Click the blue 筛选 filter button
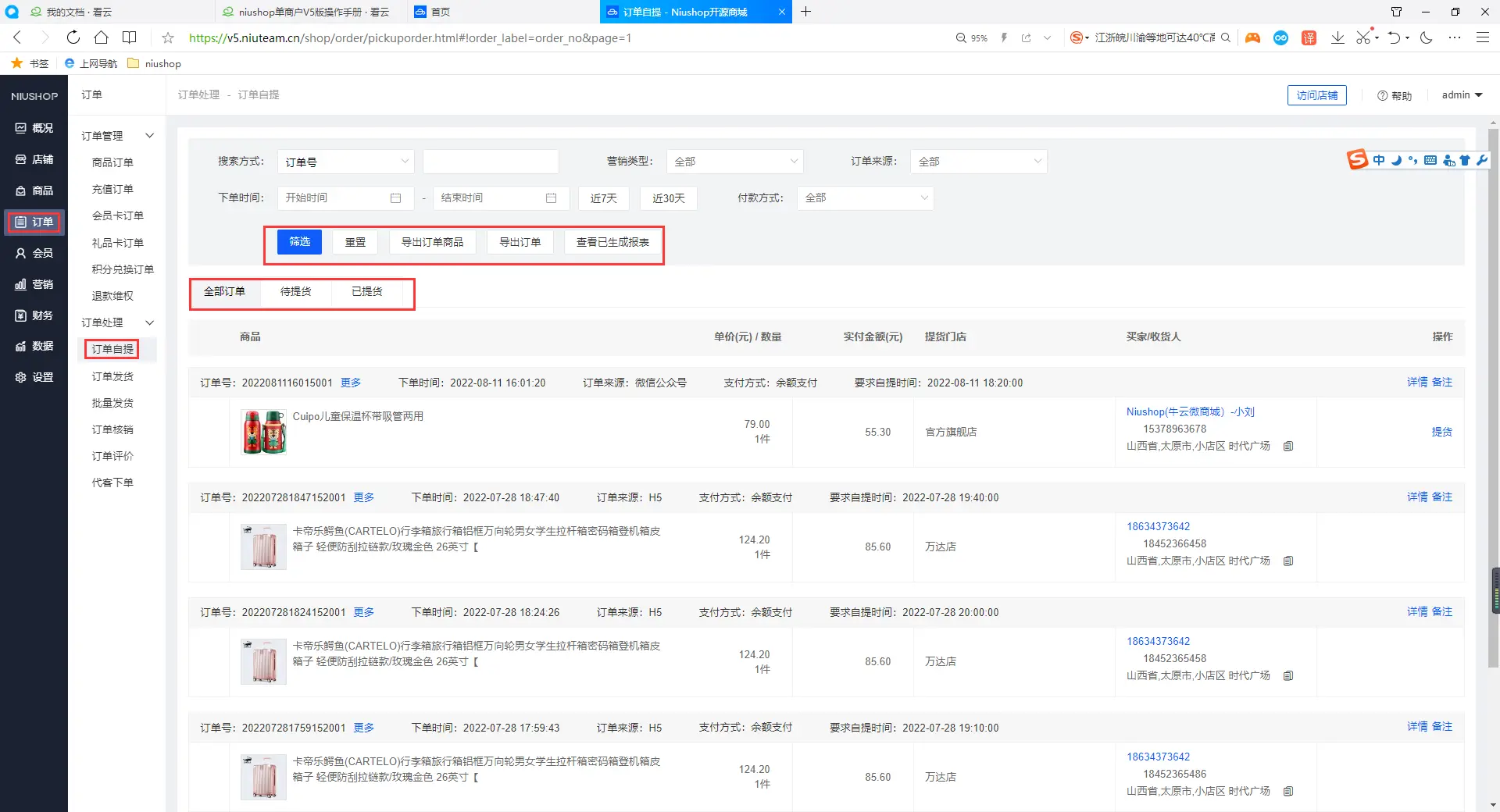1500x812 pixels. point(299,242)
